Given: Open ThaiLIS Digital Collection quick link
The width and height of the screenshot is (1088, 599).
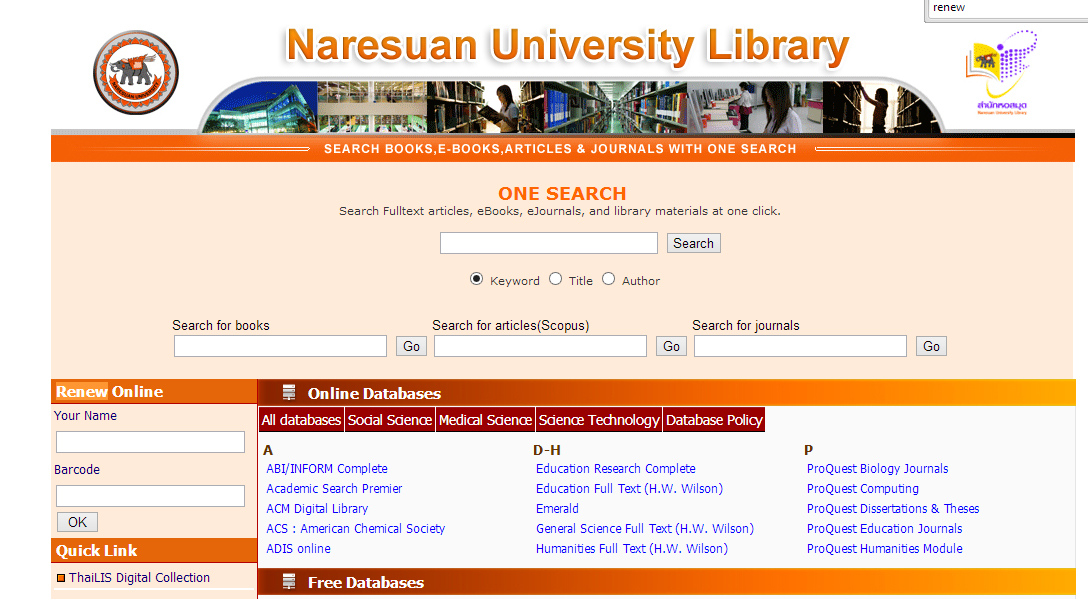Looking at the screenshot, I should pyautogui.click(x=139, y=577).
